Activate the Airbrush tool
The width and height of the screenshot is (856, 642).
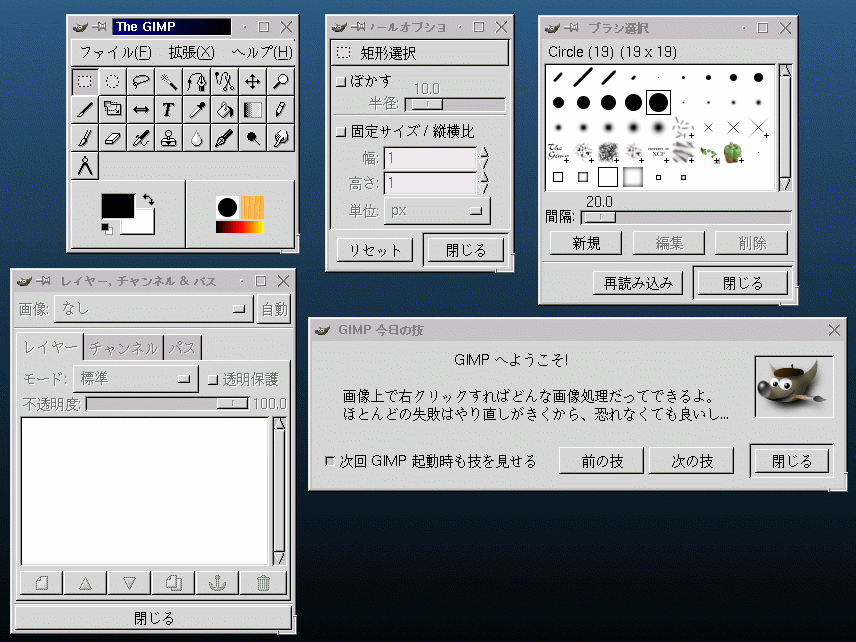[x=140, y=138]
